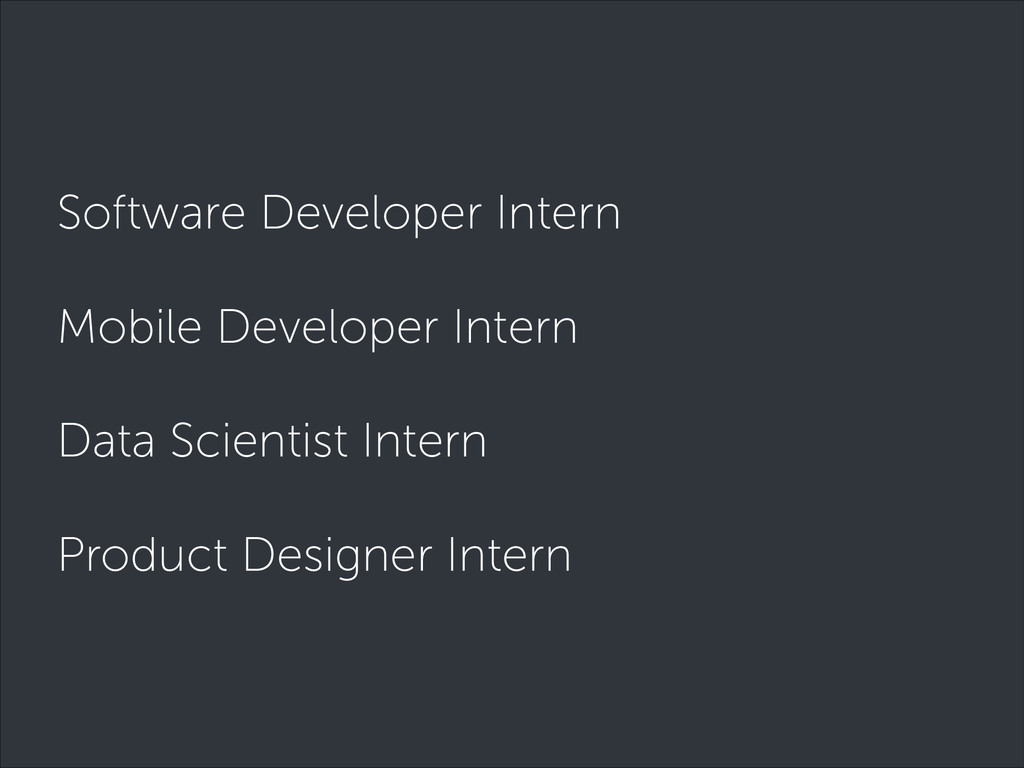Click "Intern" in the Software Developer line
1024x768 pixels.
coord(559,212)
